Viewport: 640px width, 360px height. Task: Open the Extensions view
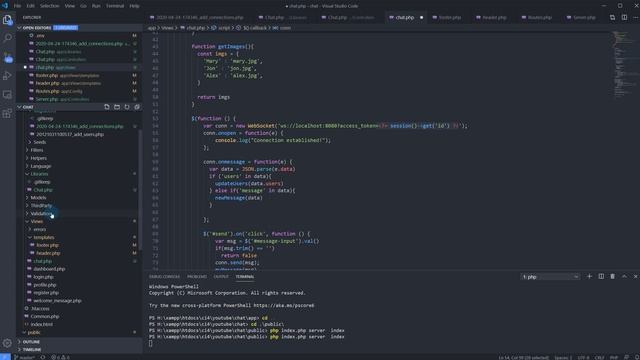tap(7, 113)
